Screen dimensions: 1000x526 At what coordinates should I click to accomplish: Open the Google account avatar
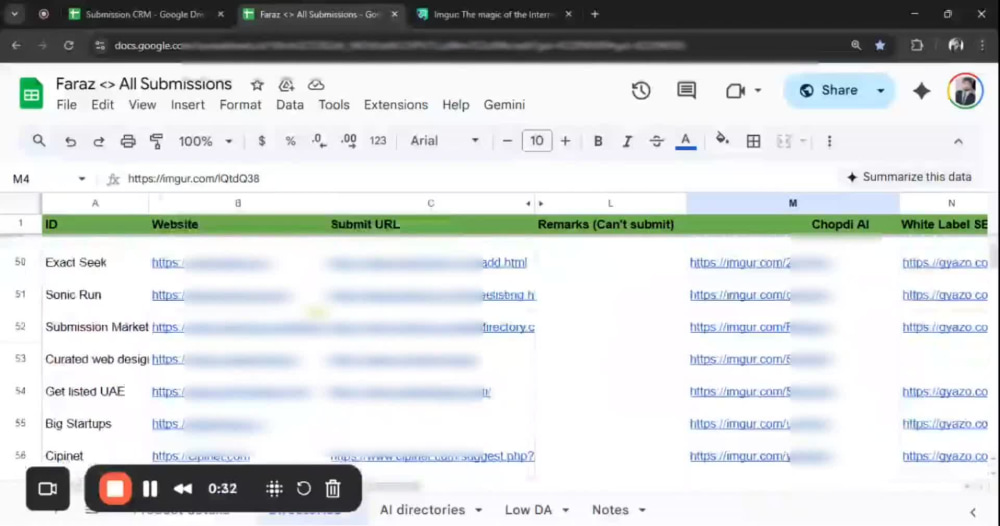(965, 91)
